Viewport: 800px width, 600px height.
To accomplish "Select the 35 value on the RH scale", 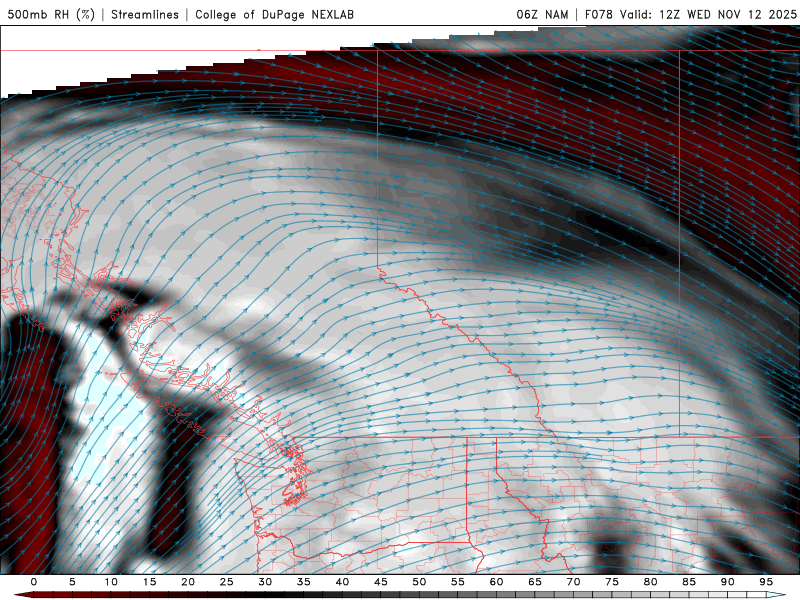I will pos(304,582).
